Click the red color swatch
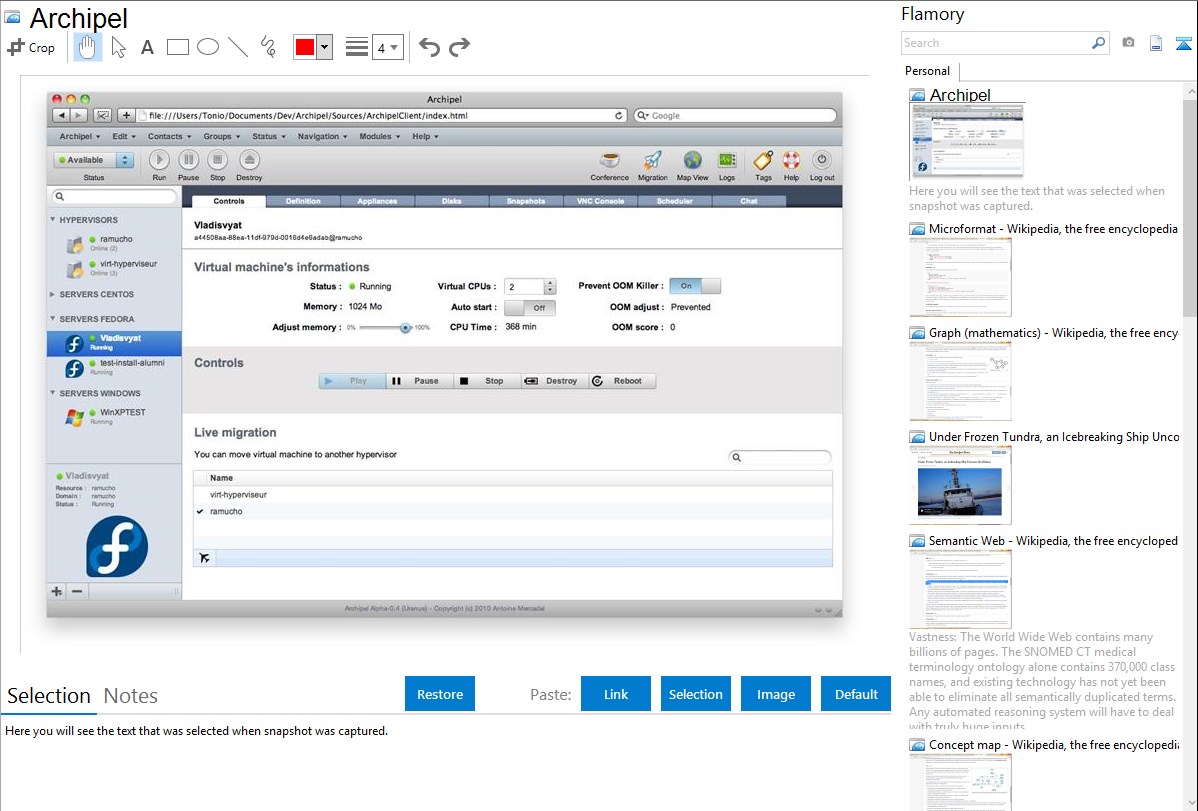 (304, 47)
